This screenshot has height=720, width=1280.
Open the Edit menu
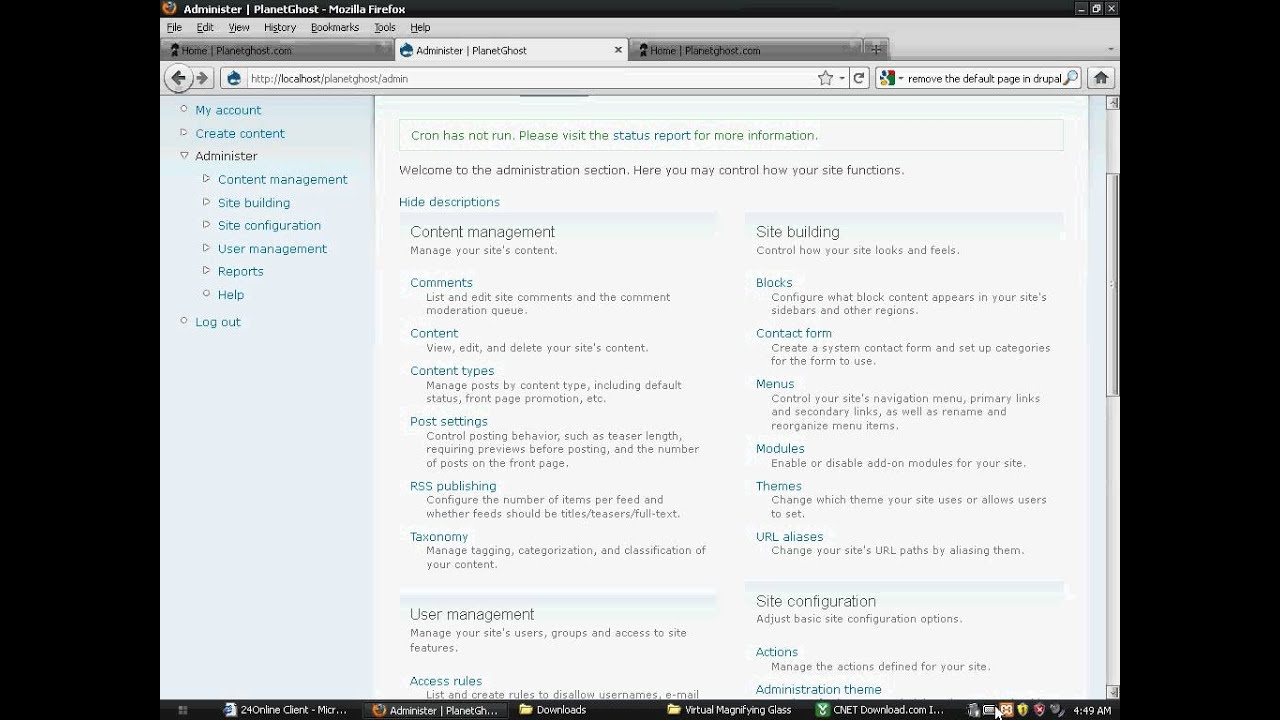click(205, 27)
